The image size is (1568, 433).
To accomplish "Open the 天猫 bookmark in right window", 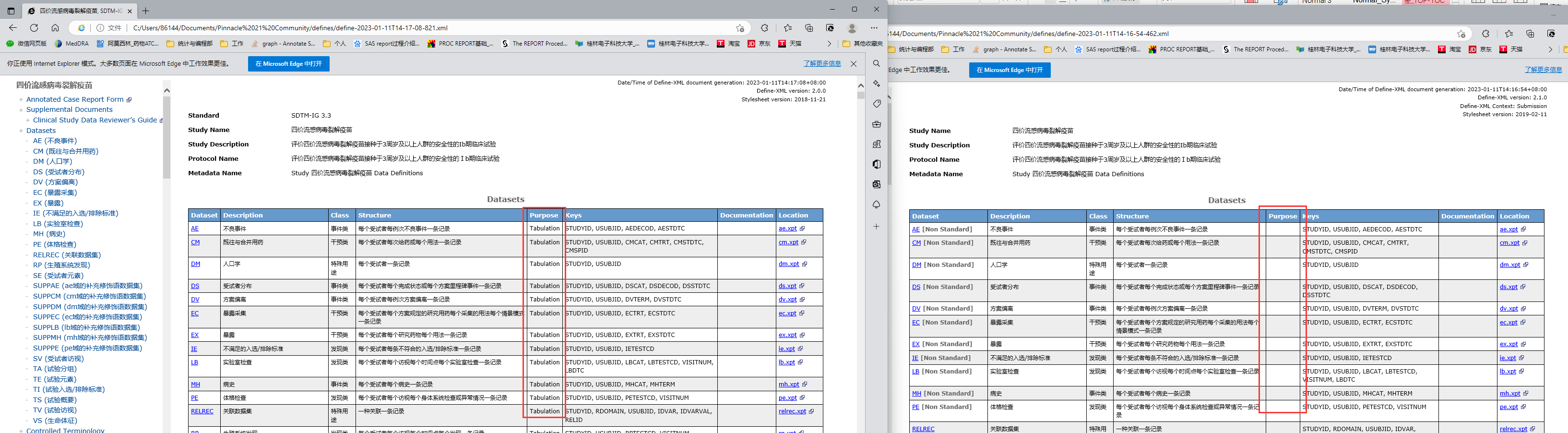I will click(x=1511, y=49).
